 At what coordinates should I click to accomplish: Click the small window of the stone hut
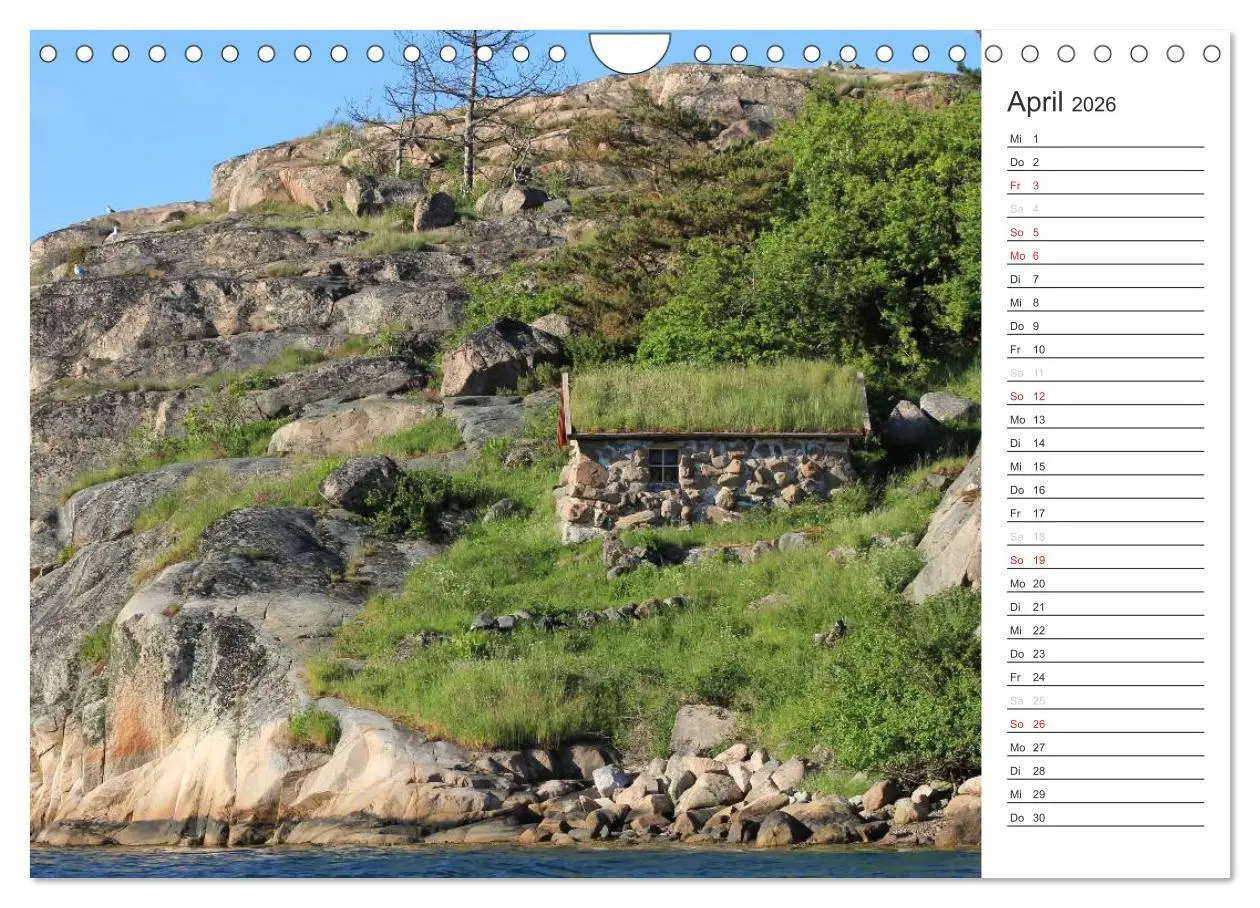click(660, 465)
